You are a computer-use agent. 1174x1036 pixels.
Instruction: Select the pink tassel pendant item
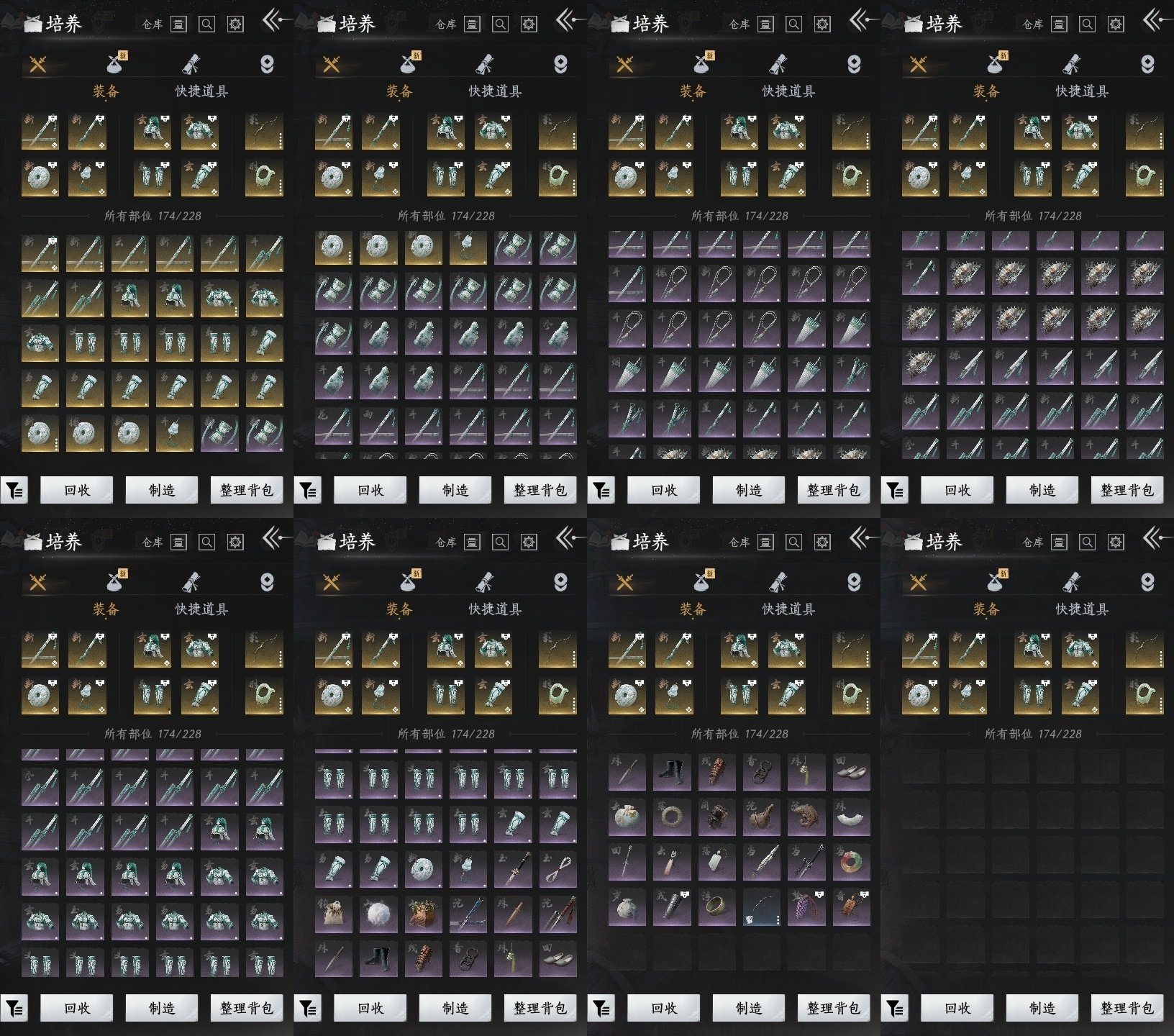click(672, 862)
